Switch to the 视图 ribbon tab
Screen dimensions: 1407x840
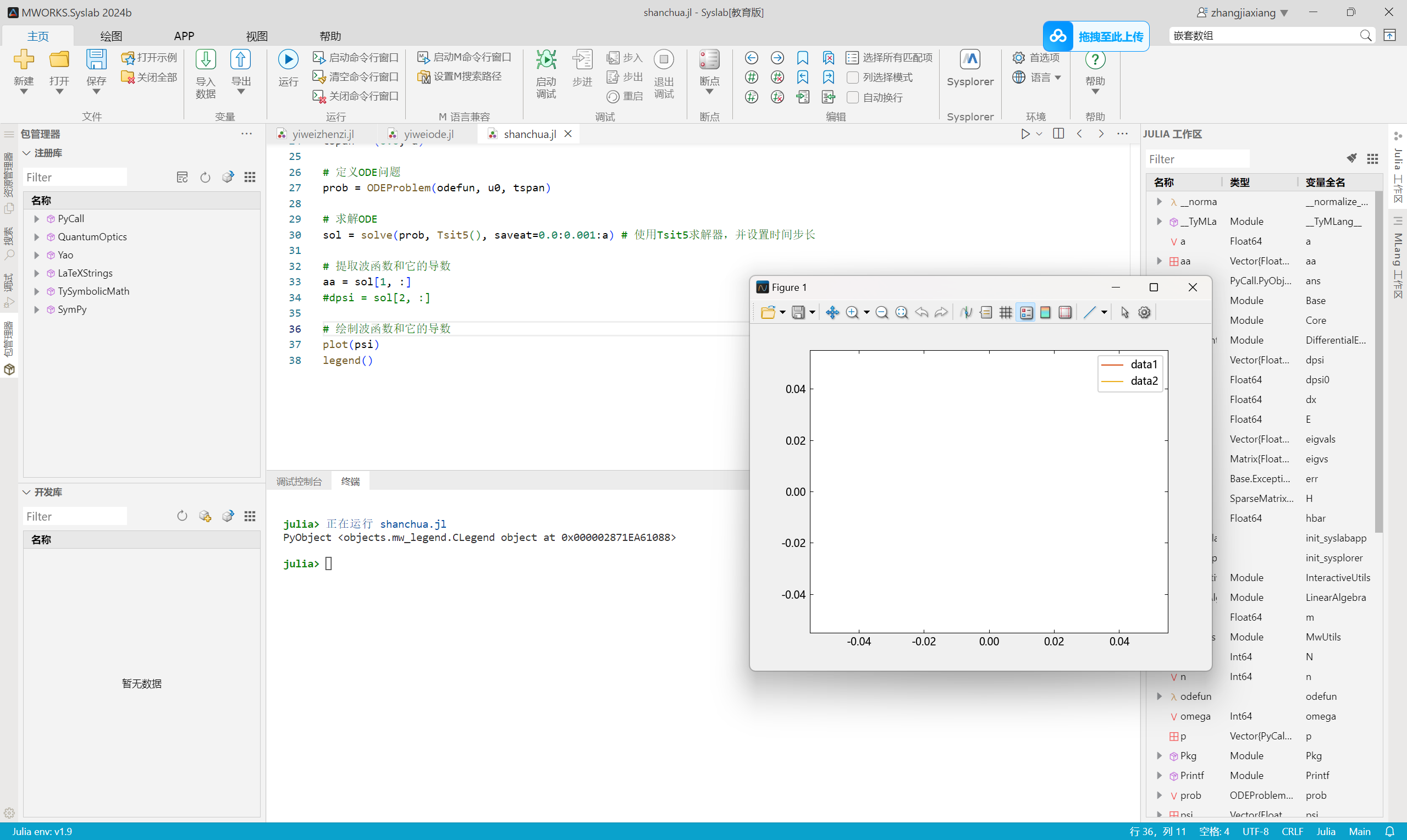coord(256,36)
